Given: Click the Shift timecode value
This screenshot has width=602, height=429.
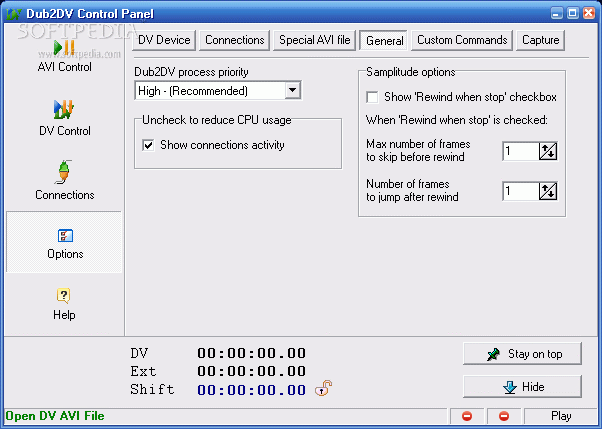Looking at the screenshot, I should [251, 390].
